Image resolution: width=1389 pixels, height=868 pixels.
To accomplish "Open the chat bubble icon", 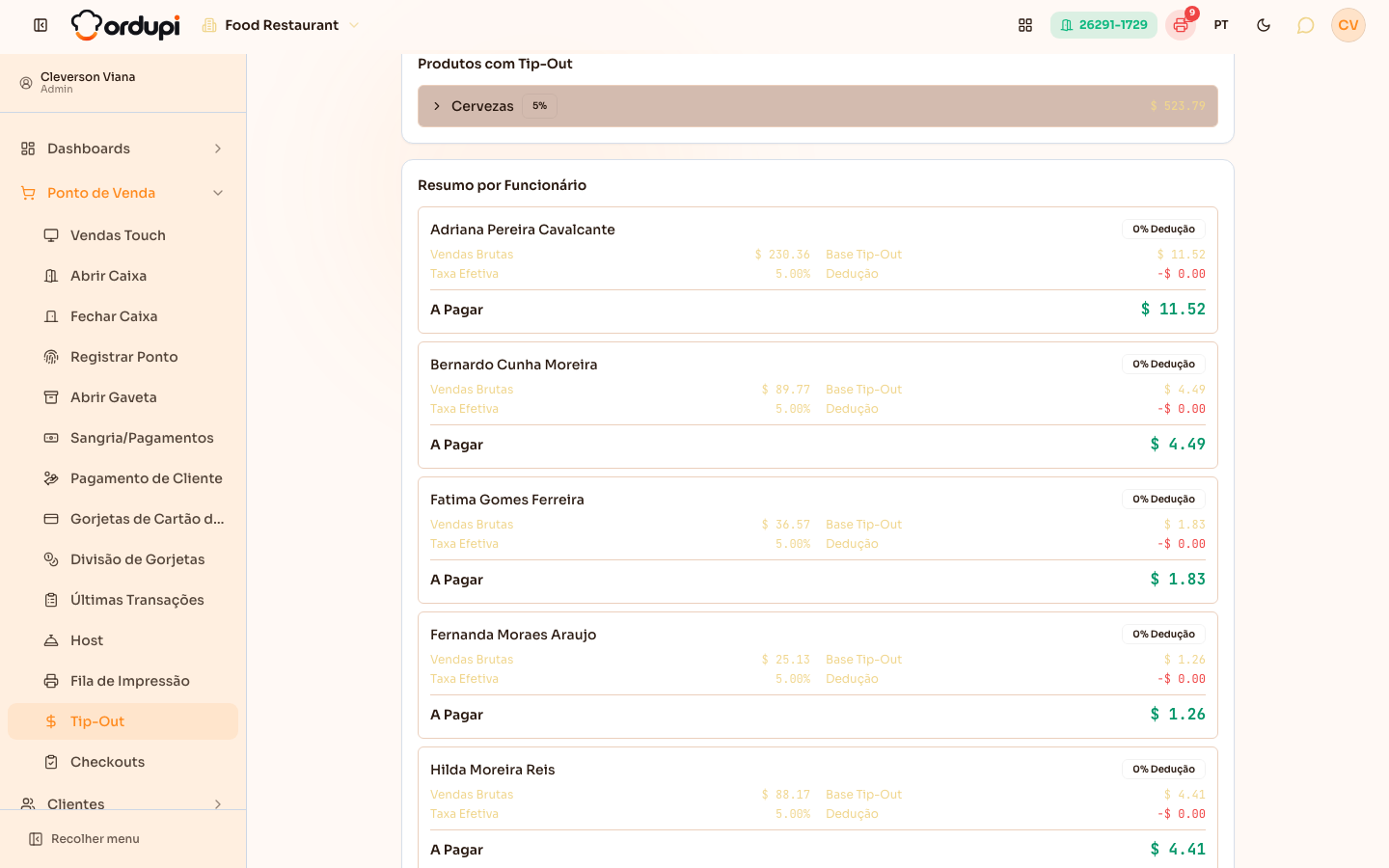I will pyautogui.click(x=1305, y=25).
